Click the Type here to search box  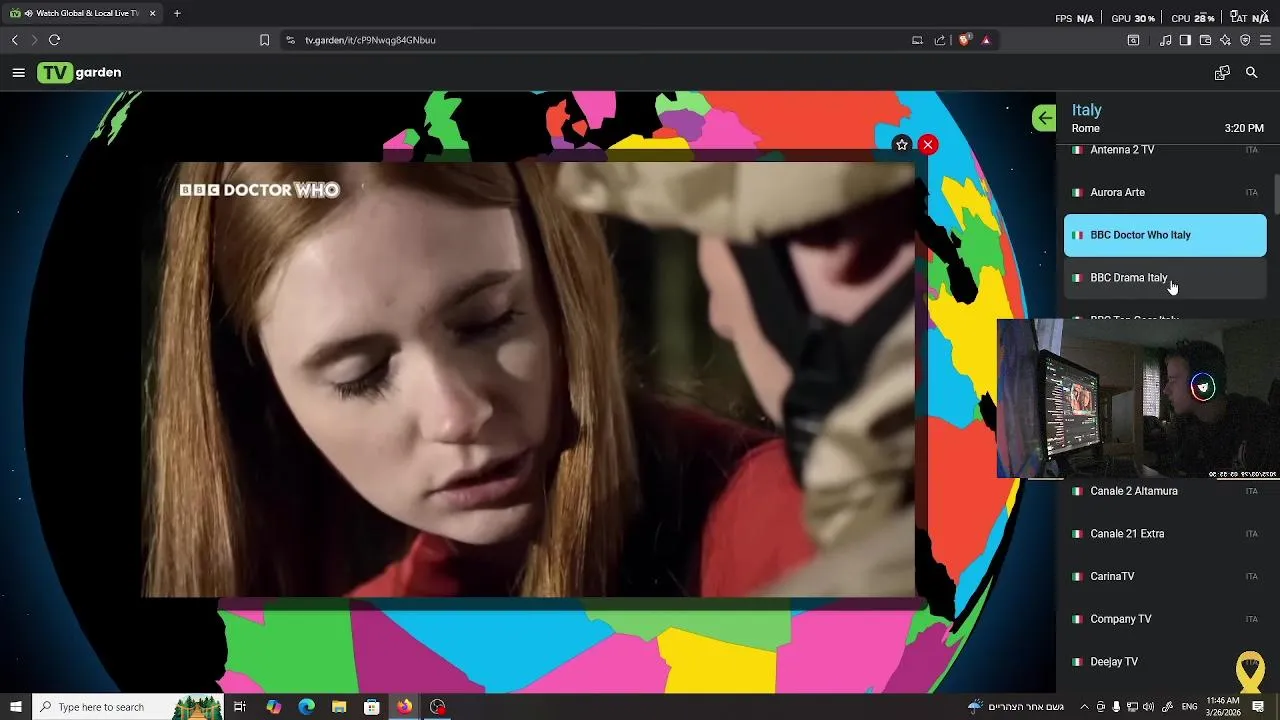click(x=128, y=707)
